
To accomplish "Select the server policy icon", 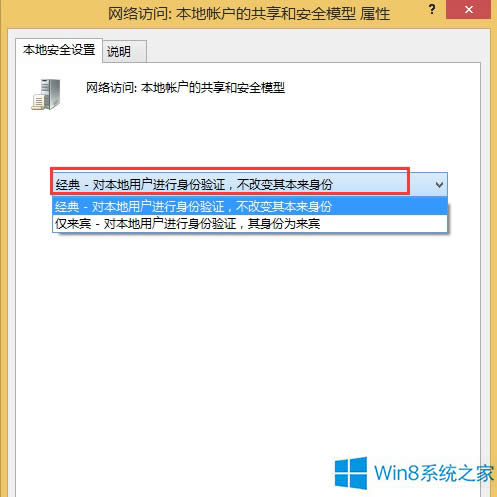I will coord(46,94).
